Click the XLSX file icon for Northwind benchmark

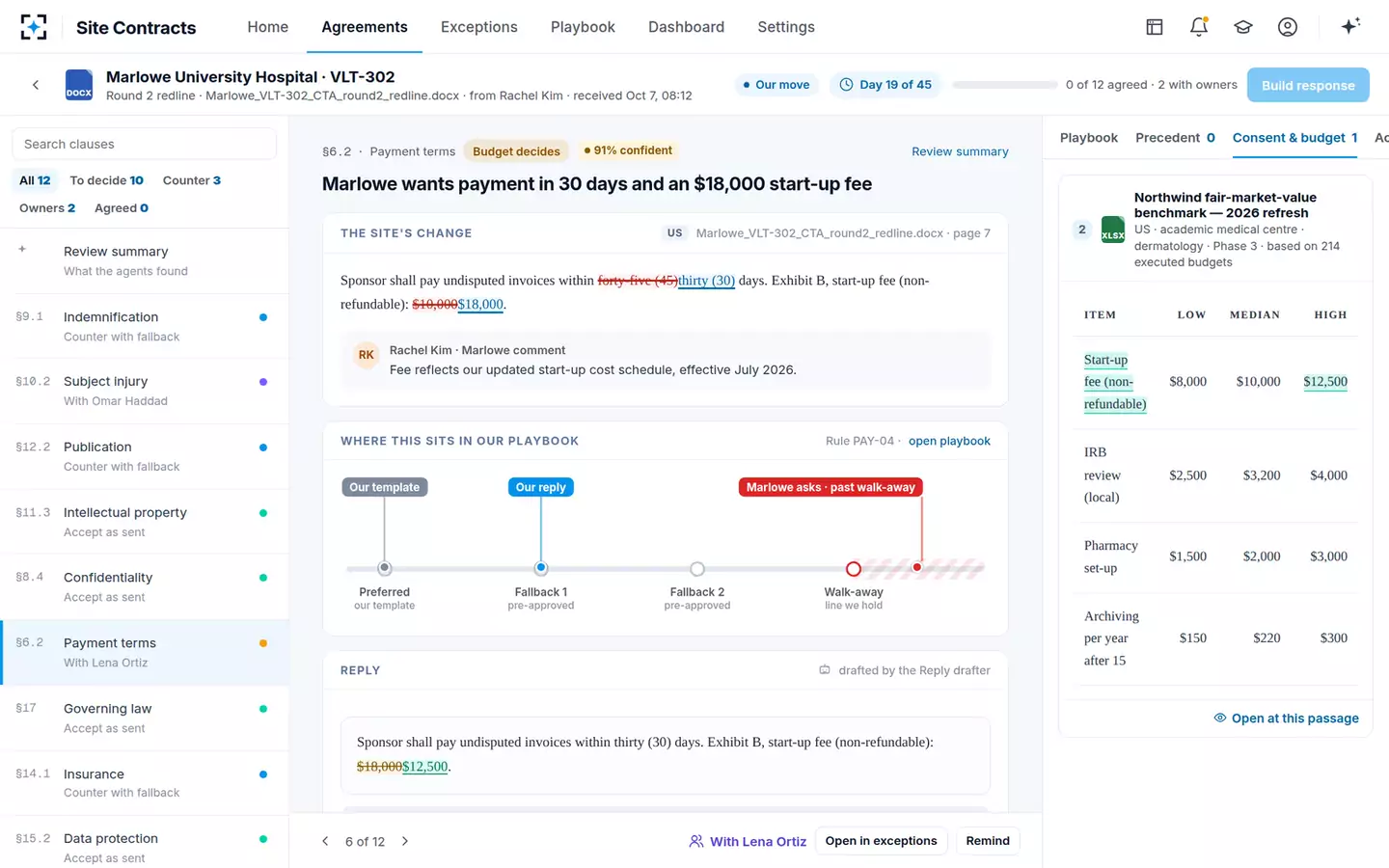[1113, 230]
